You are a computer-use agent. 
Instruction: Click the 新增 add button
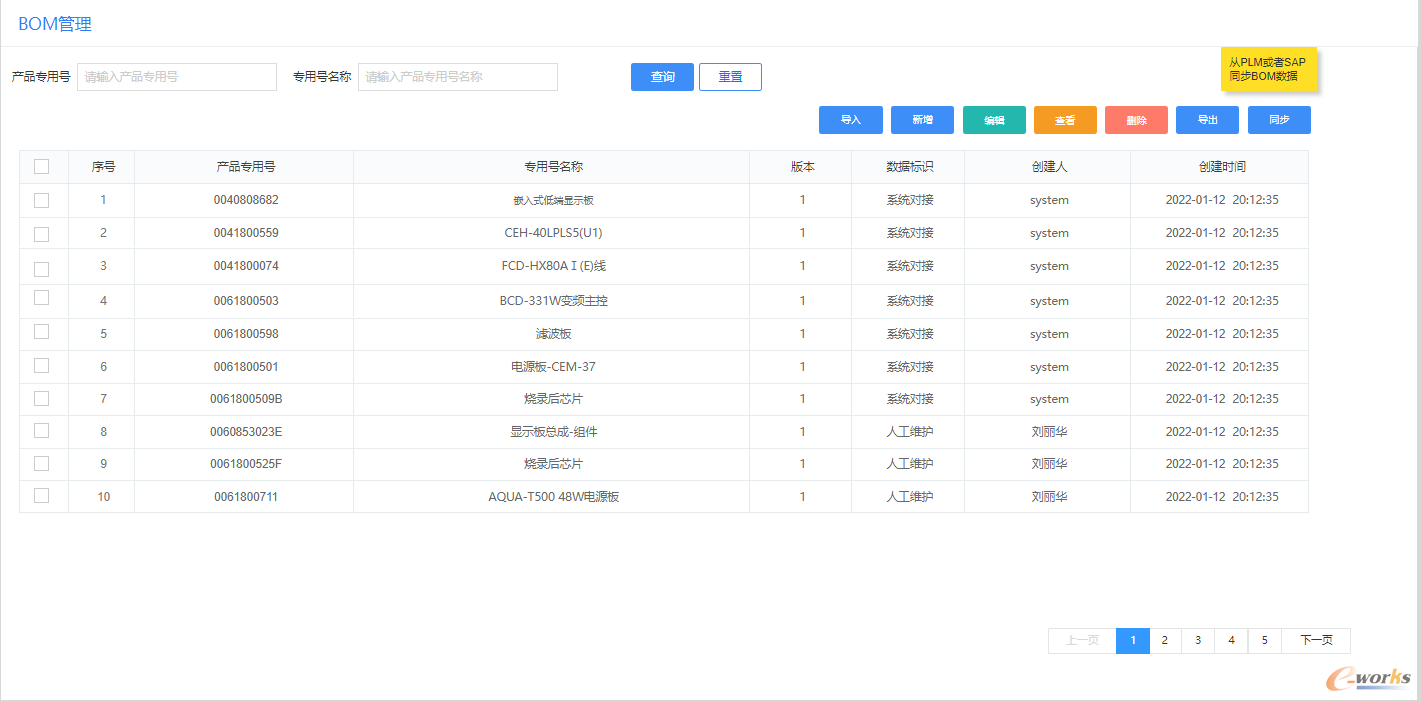(x=922, y=120)
